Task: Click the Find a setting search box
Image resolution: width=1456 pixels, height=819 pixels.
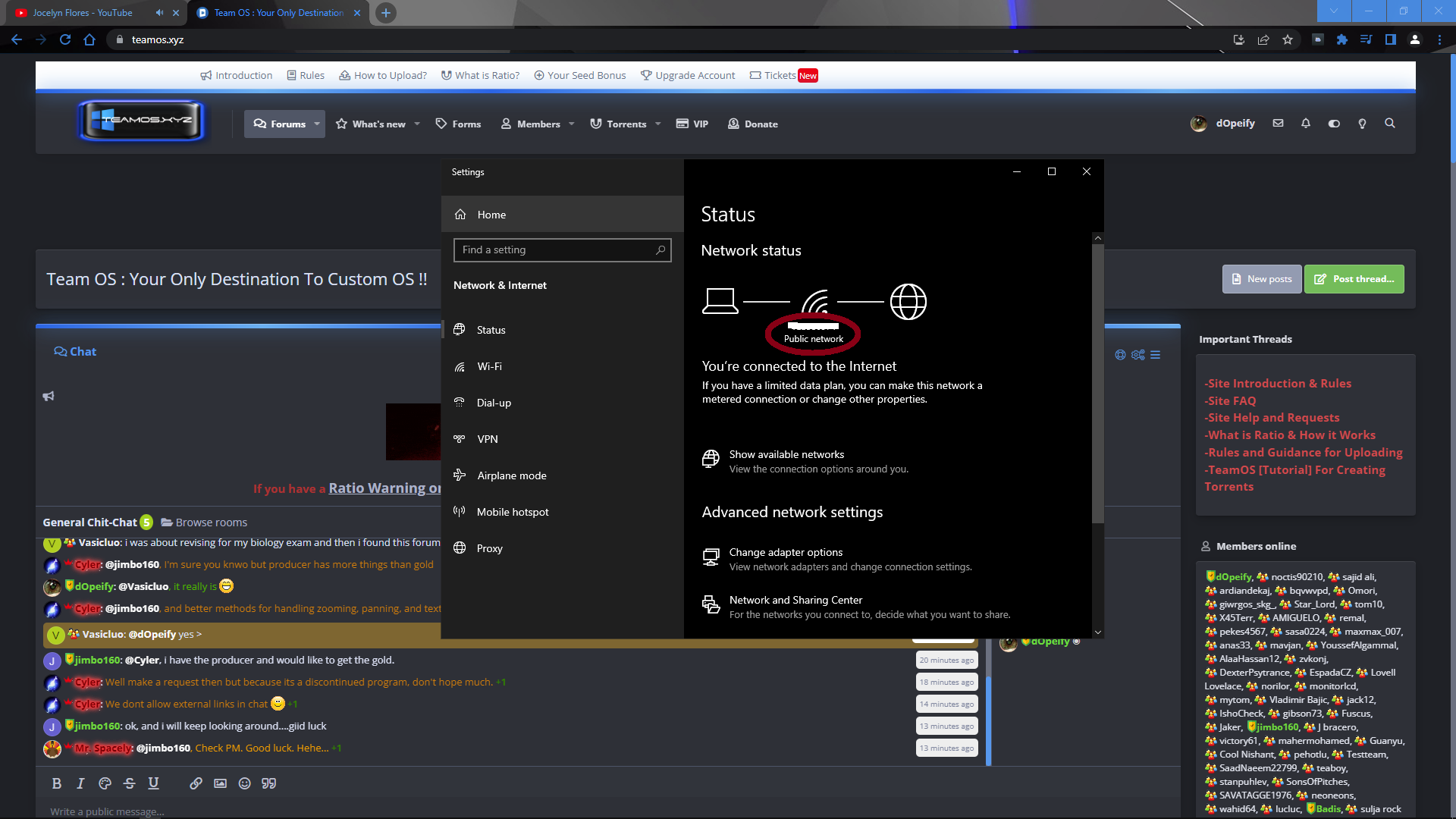Action: click(x=557, y=250)
